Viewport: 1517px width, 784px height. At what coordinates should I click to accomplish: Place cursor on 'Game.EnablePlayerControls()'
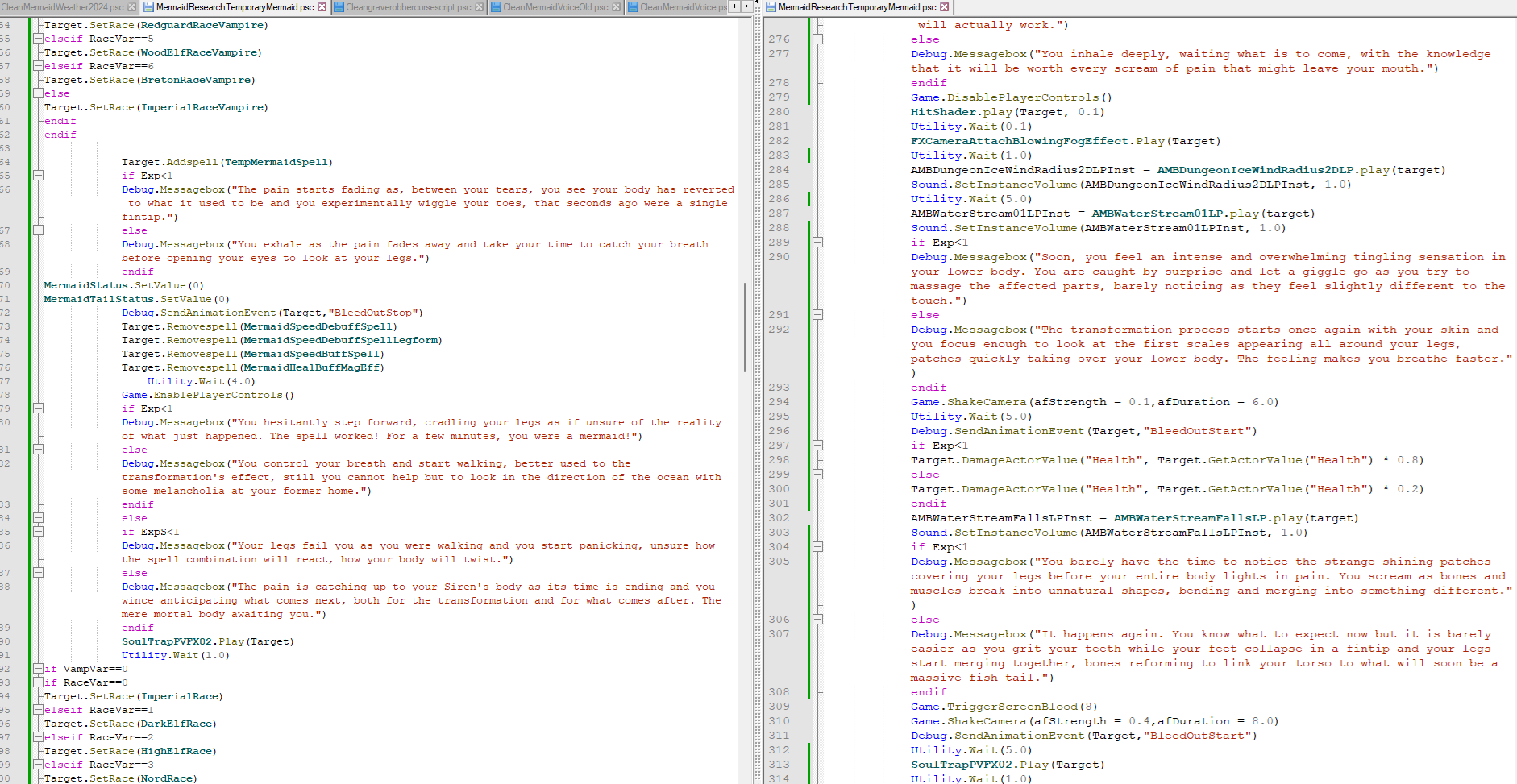208,395
